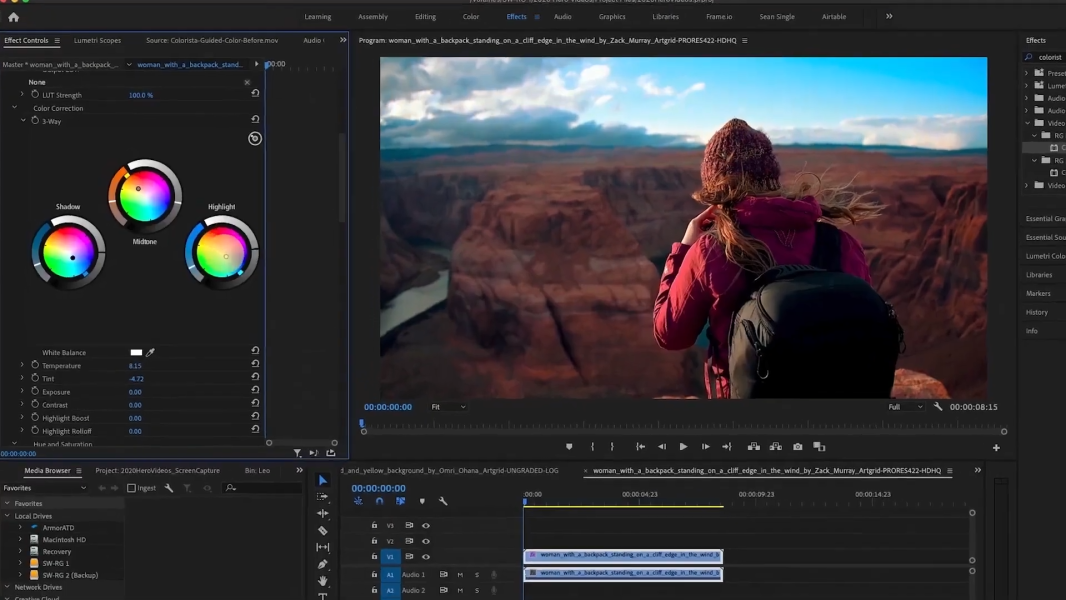The image size is (1066, 600).
Task: Switch to the Audio workspace
Action: (x=563, y=16)
